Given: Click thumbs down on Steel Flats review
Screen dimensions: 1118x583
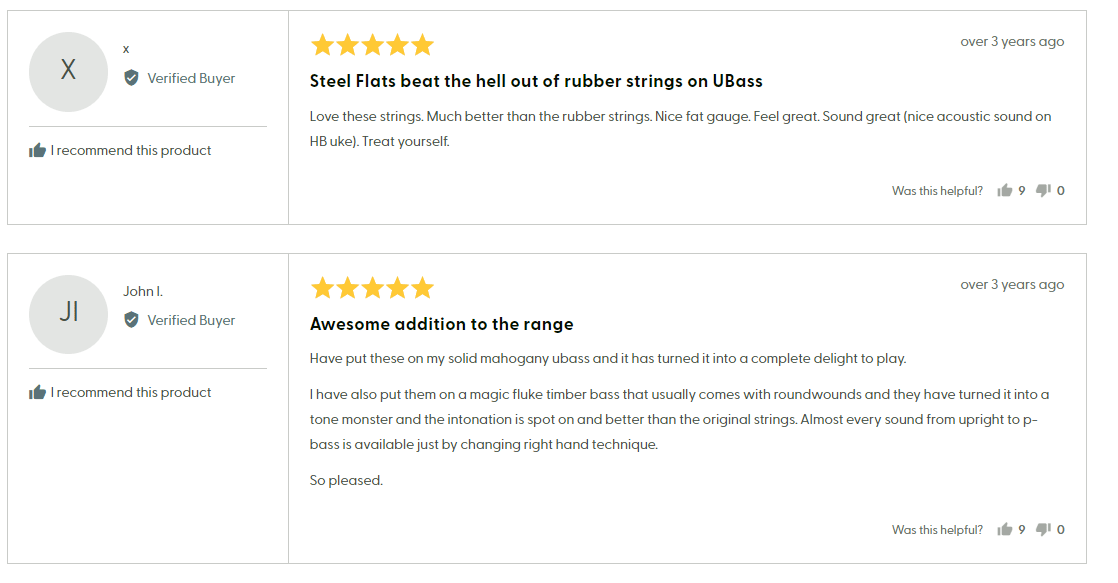Looking at the screenshot, I should (1043, 190).
